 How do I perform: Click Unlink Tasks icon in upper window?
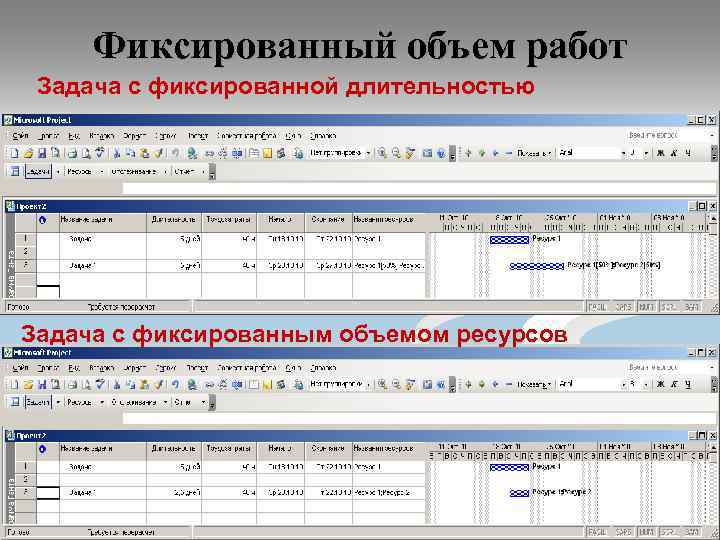[x=223, y=153]
